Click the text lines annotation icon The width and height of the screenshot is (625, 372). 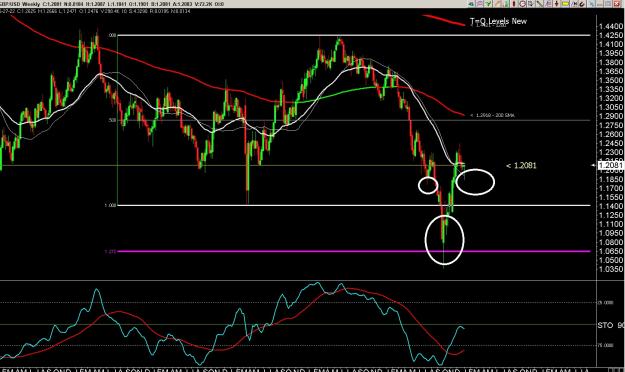click(x=548, y=4)
